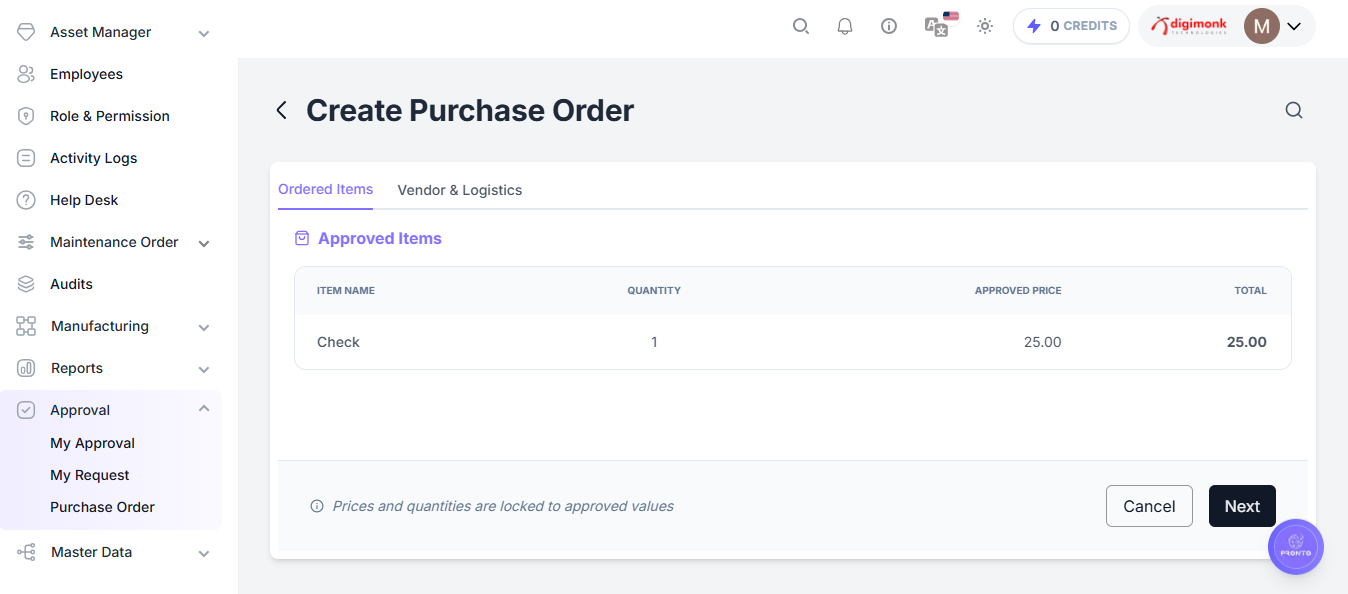Screen dimensions: 1348x594
Task: Click the quantity value 1
Action: click(654, 342)
